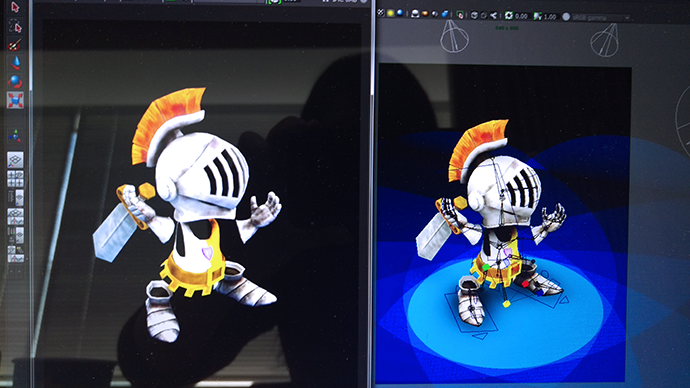
Task: Click the gamma value field showing 1.00
Action: 550,17
